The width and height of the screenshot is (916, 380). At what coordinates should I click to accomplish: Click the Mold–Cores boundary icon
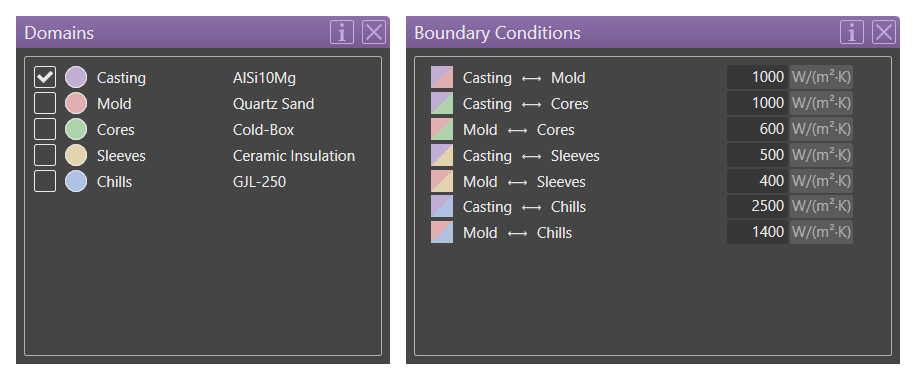442,129
